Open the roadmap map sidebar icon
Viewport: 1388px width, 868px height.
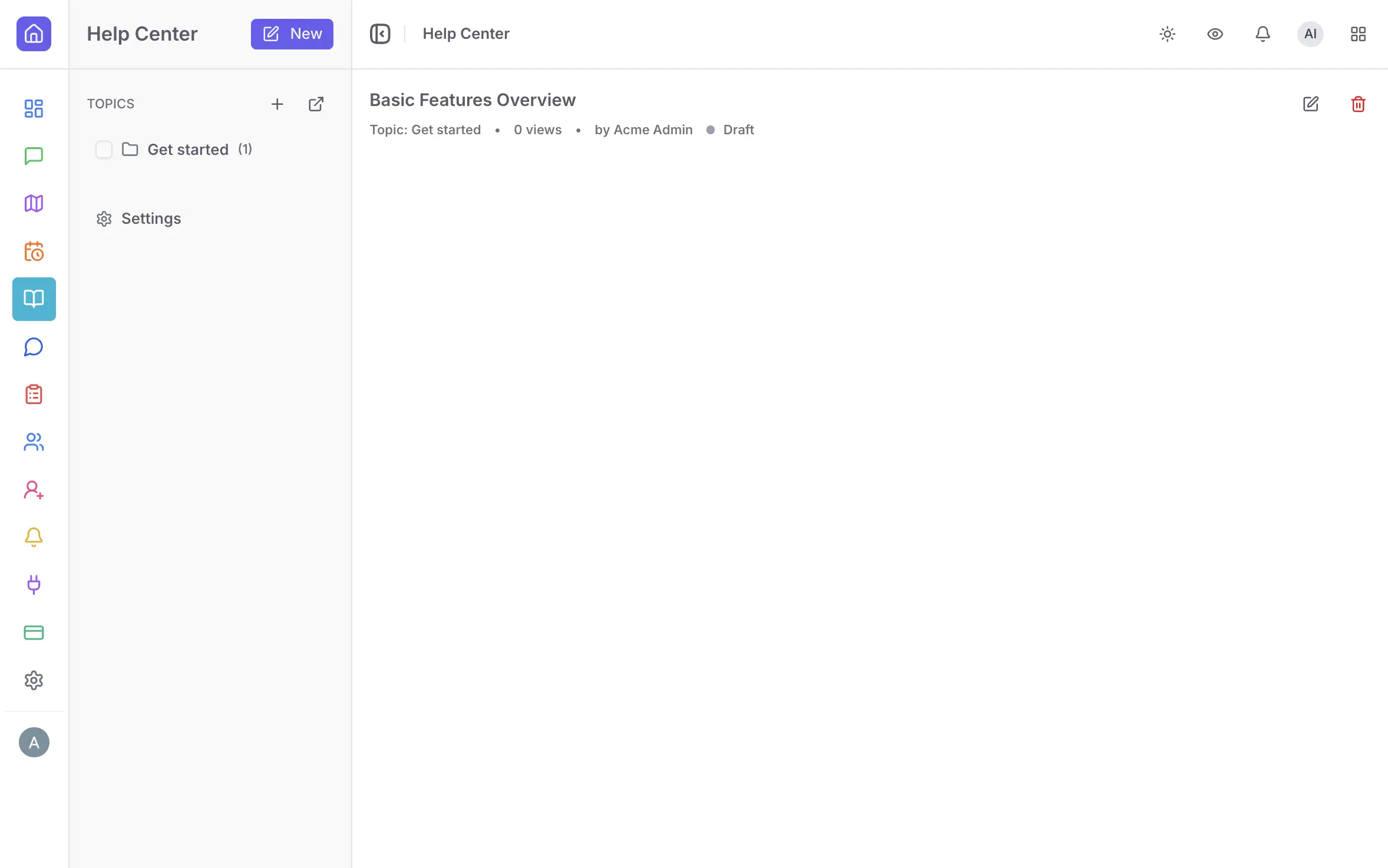click(x=34, y=204)
